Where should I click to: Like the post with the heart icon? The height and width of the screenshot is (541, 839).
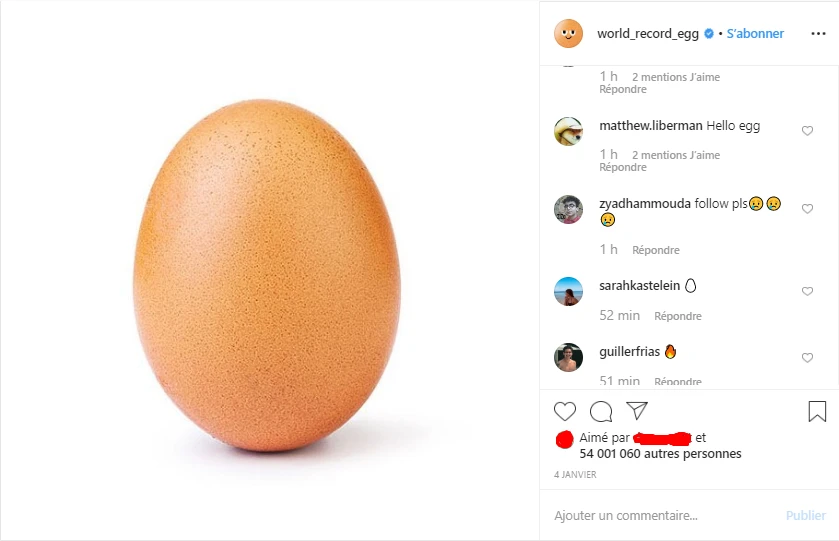coord(565,412)
